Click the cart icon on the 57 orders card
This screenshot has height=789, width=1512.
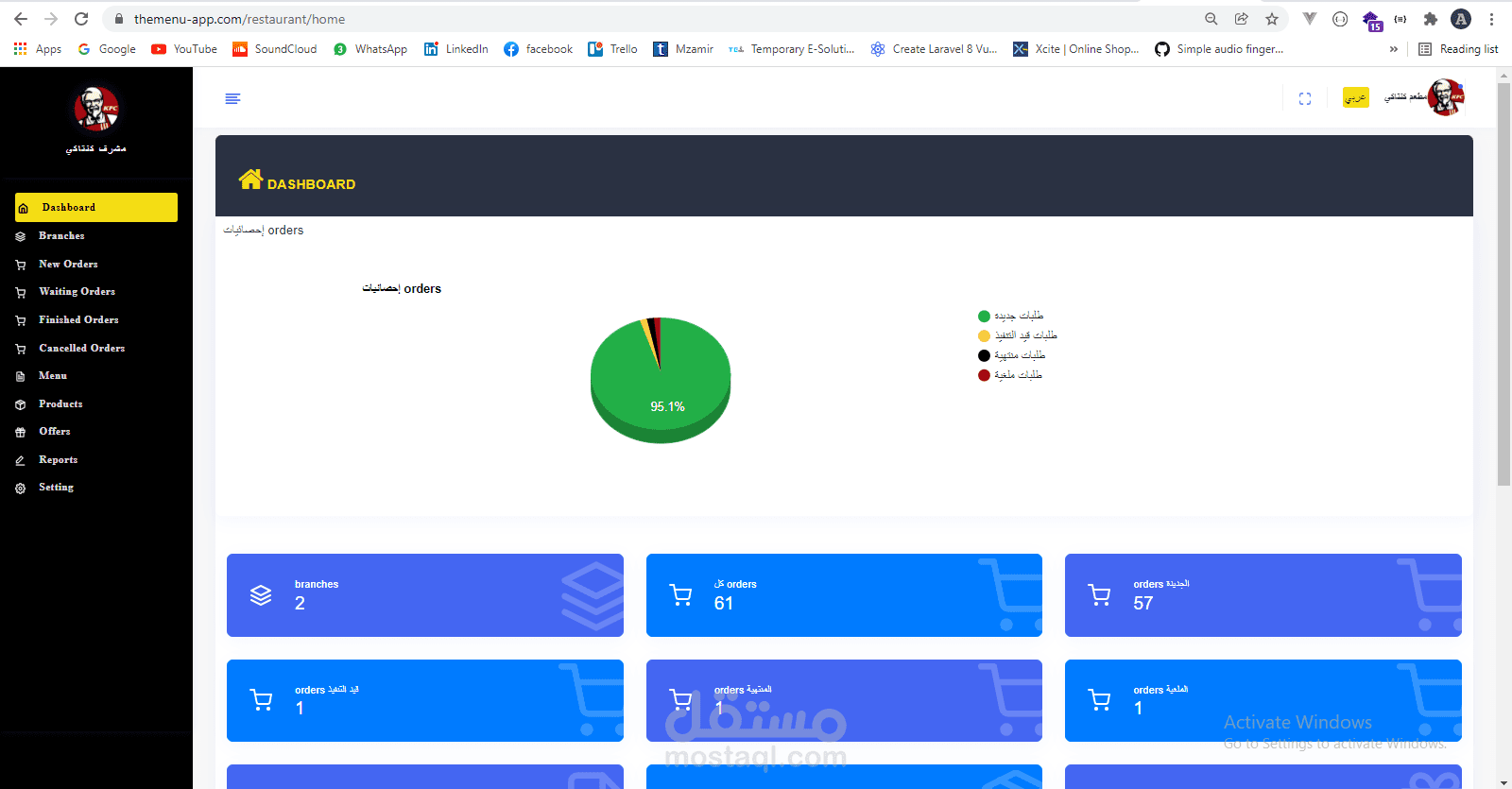coord(1099,595)
